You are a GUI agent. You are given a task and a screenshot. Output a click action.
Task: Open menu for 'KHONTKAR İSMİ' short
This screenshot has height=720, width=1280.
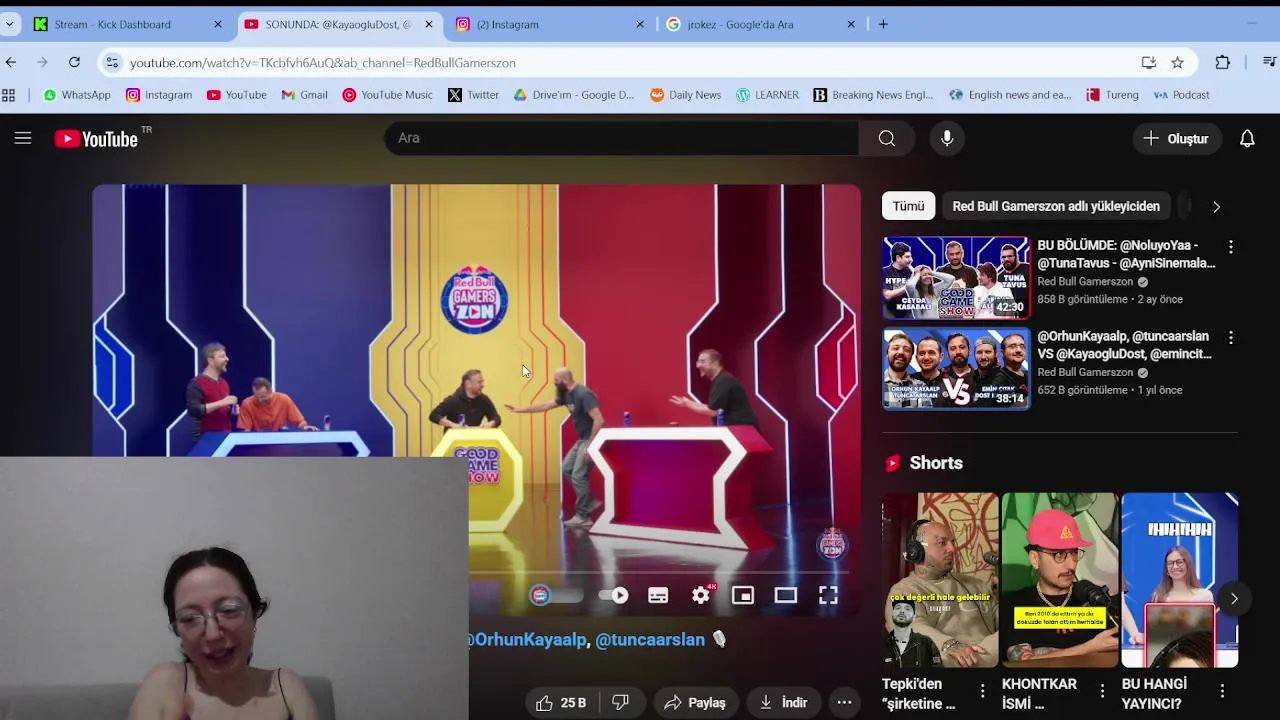(1102, 691)
